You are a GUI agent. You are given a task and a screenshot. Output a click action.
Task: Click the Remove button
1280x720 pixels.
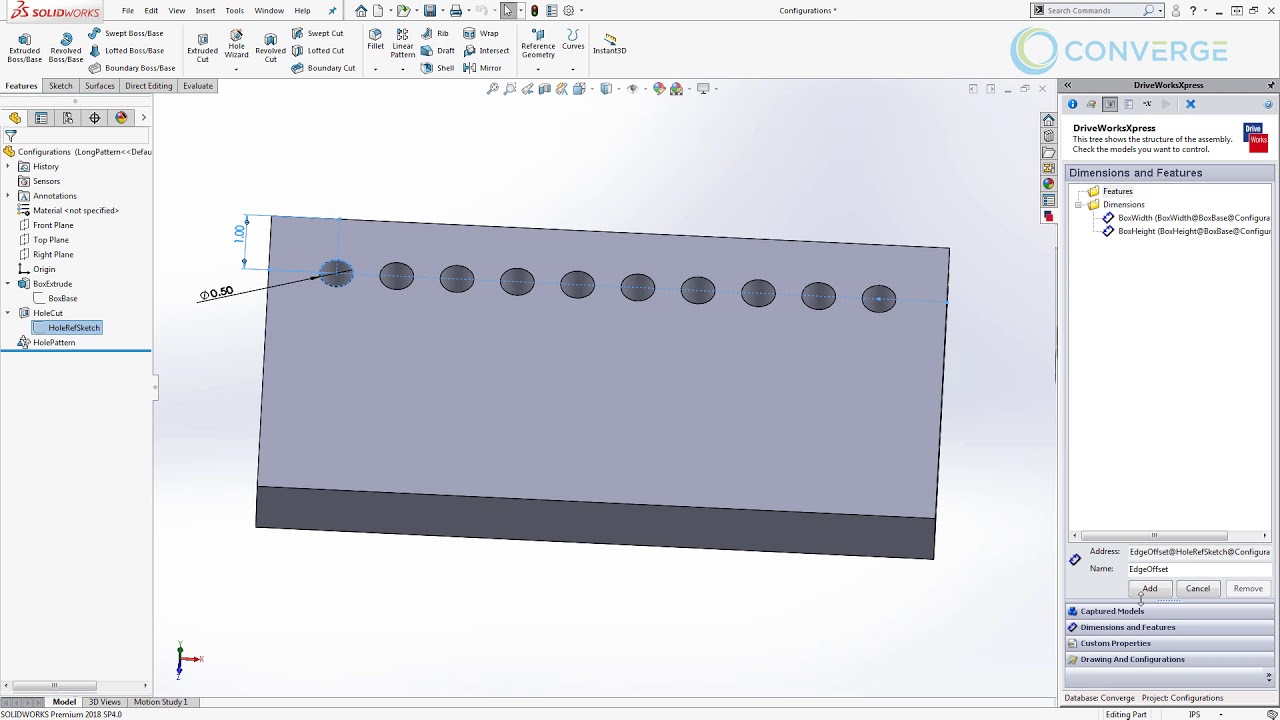point(1248,589)
